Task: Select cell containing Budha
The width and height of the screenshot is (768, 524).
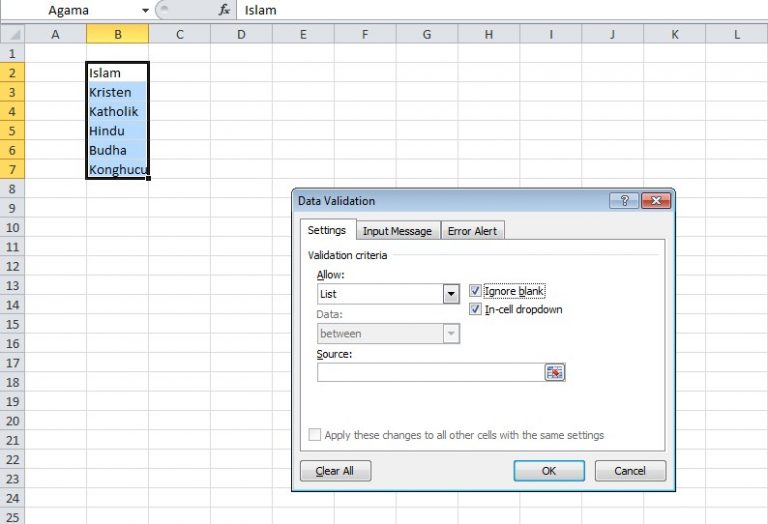Action: click(118, 150)
